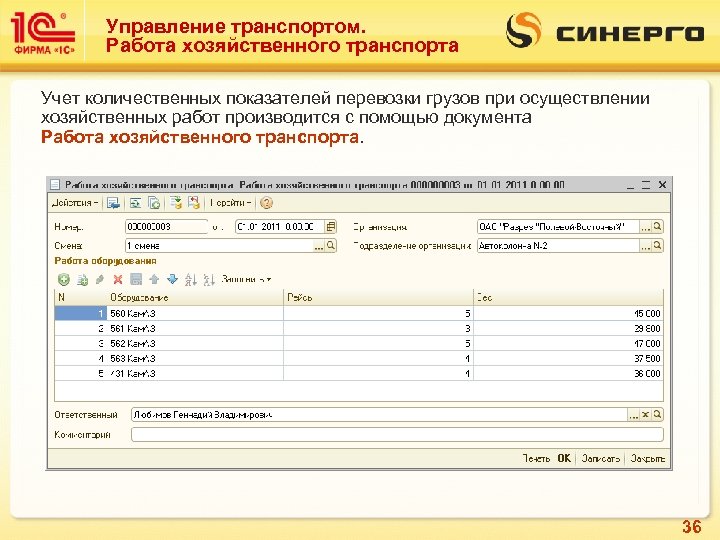
Task: Click the copy-document icon with green circle
Action: (x=154, y=203)
